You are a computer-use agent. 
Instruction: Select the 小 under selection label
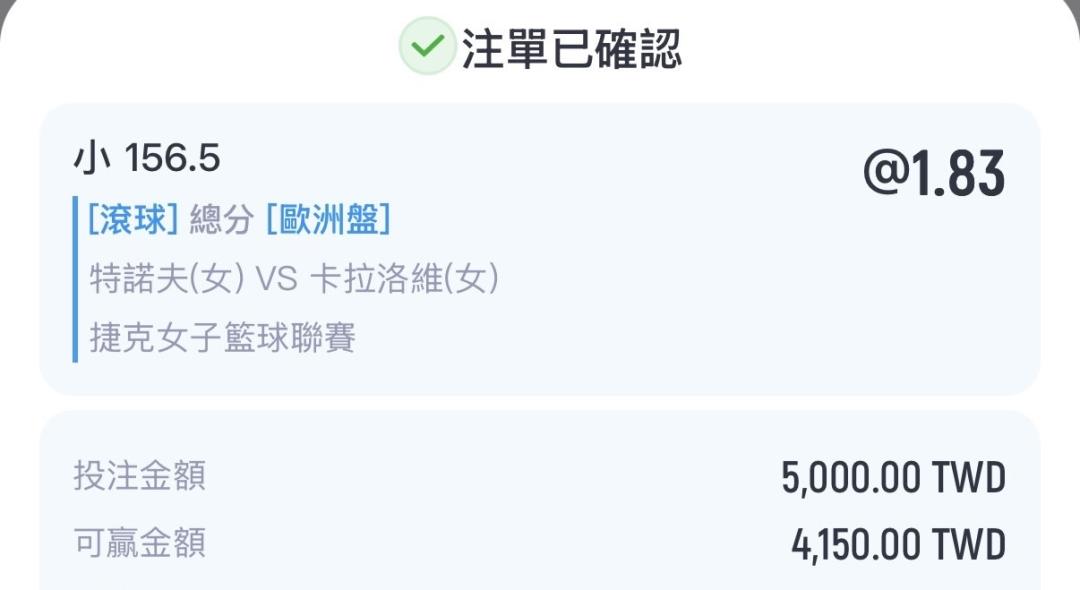pyautogui.click(x=90, y=158)
